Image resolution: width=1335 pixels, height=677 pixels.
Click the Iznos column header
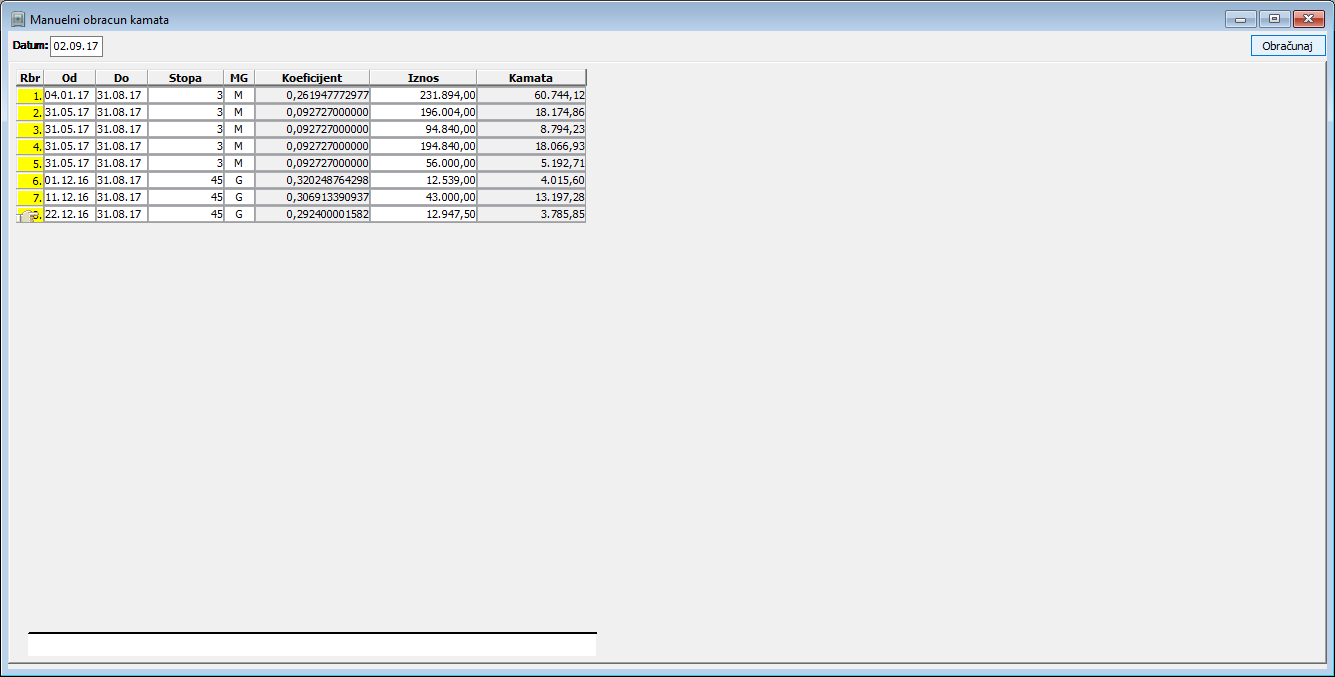(423, 77)
